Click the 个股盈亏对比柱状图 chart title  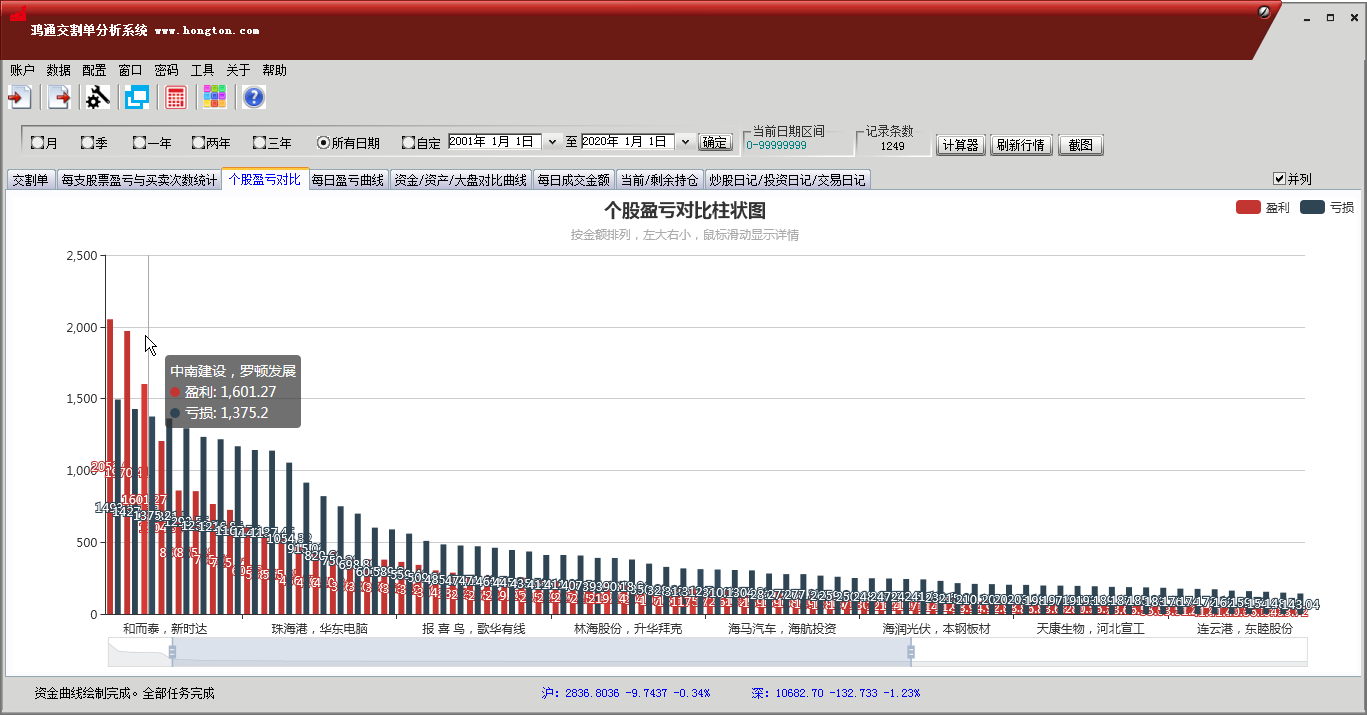click(685, 211)
